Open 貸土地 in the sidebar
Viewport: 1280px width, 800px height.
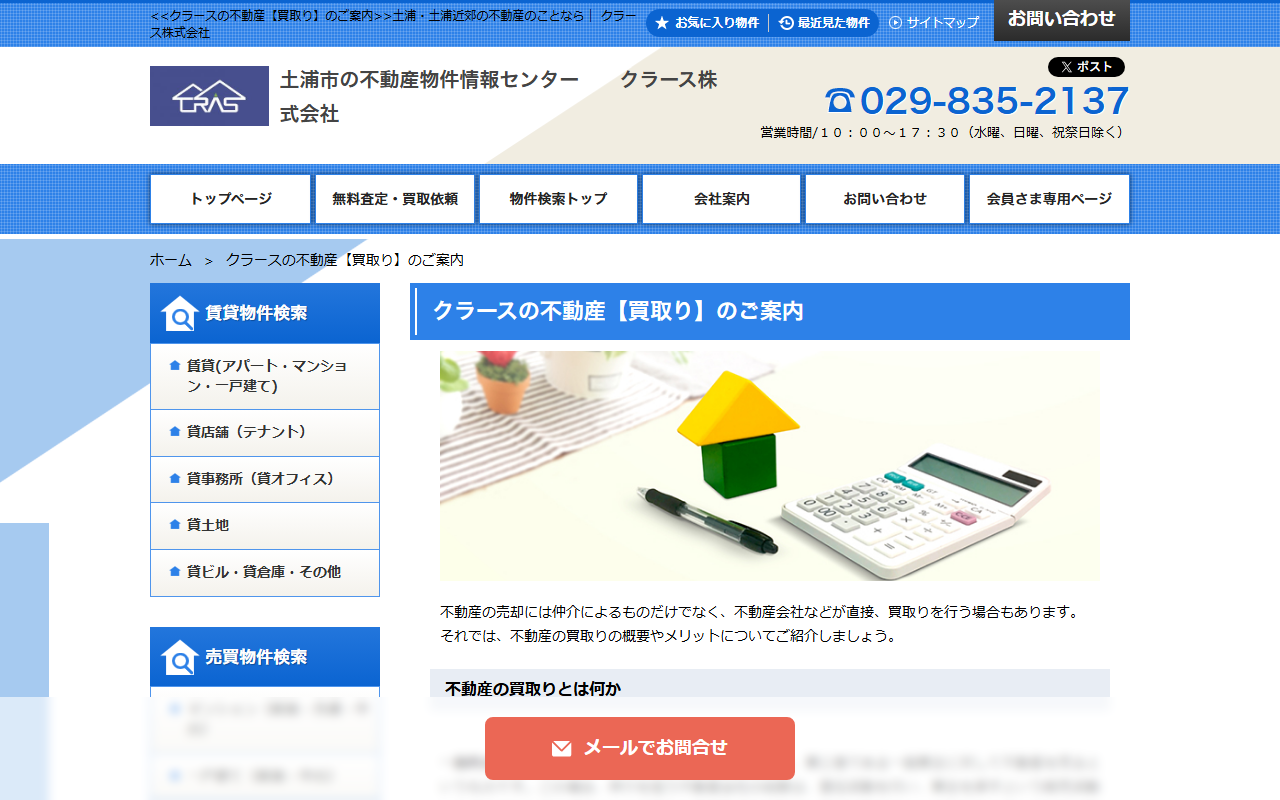[x=265, y=526]
